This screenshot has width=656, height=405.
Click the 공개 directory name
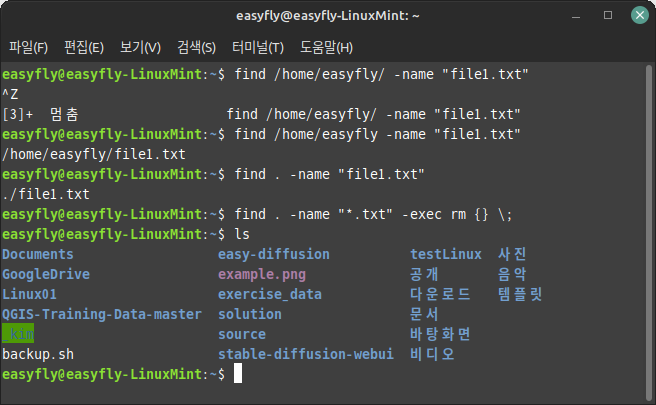(424, 274)
